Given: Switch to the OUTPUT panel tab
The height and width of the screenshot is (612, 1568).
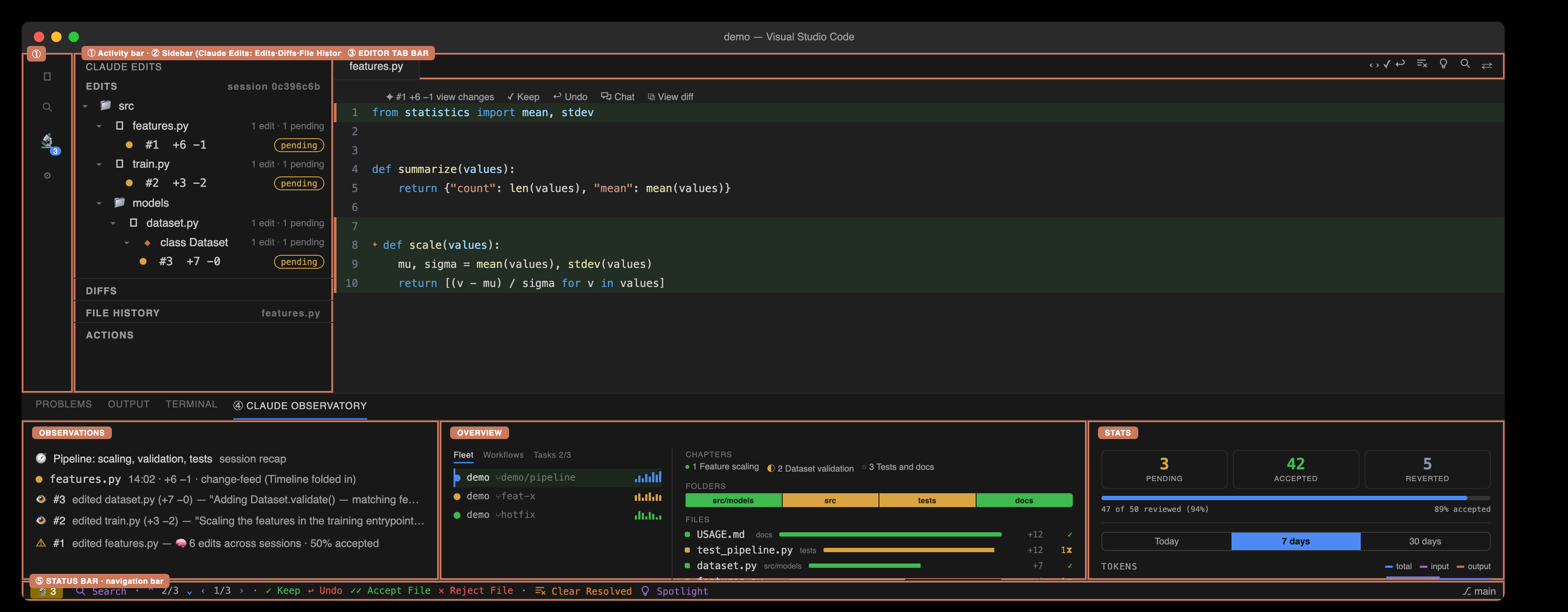Looking at the screenshot, I should click(x=128, y=404).
